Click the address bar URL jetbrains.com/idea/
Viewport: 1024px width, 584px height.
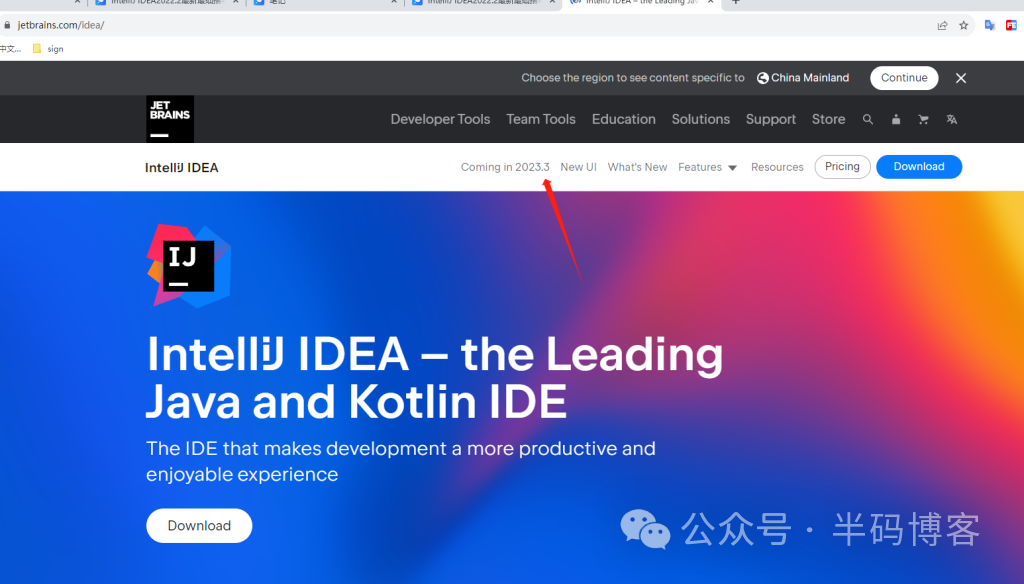click(61, 25)
